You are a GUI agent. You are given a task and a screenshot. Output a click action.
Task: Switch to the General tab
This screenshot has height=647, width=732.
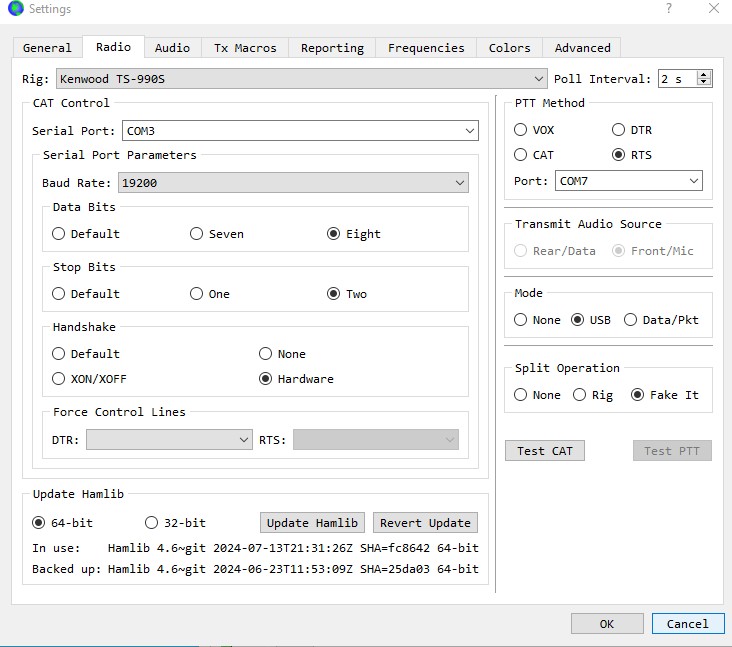(47, 48)
